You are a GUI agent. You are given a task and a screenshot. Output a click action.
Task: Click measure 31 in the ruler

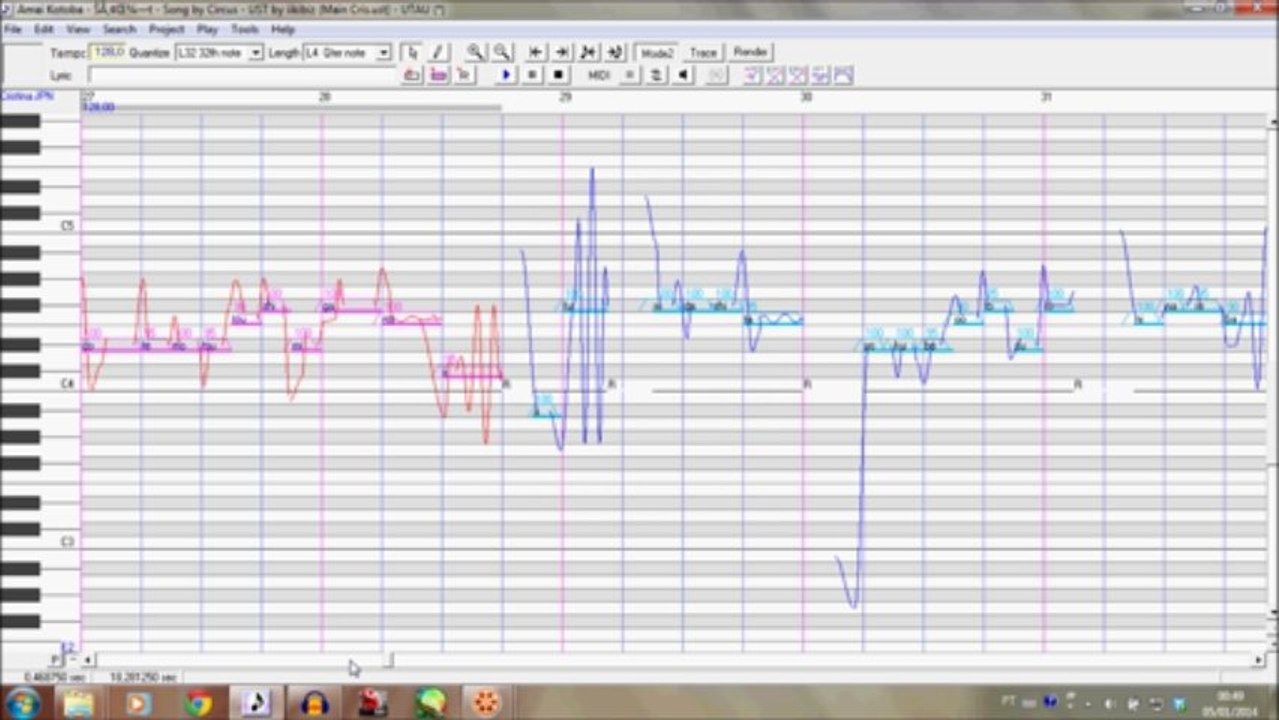(1047, 97)
